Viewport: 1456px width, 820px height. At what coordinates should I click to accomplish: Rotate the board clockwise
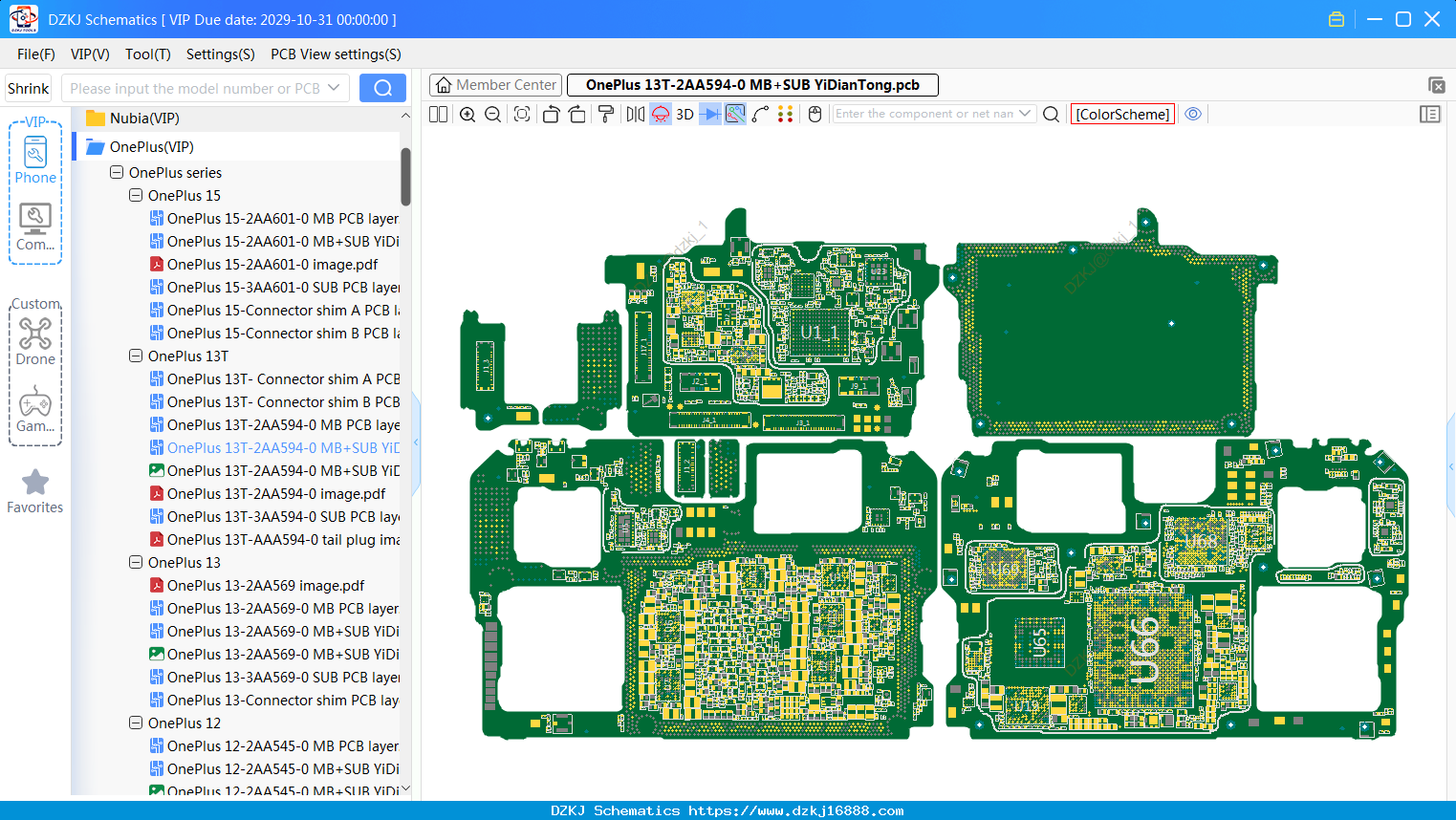pyautogui.click(x=577, y=114)
